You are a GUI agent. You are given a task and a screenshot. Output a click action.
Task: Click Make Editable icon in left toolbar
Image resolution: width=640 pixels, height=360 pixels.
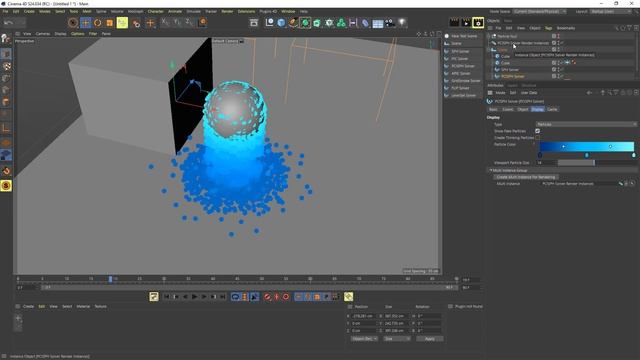(6, 38)
